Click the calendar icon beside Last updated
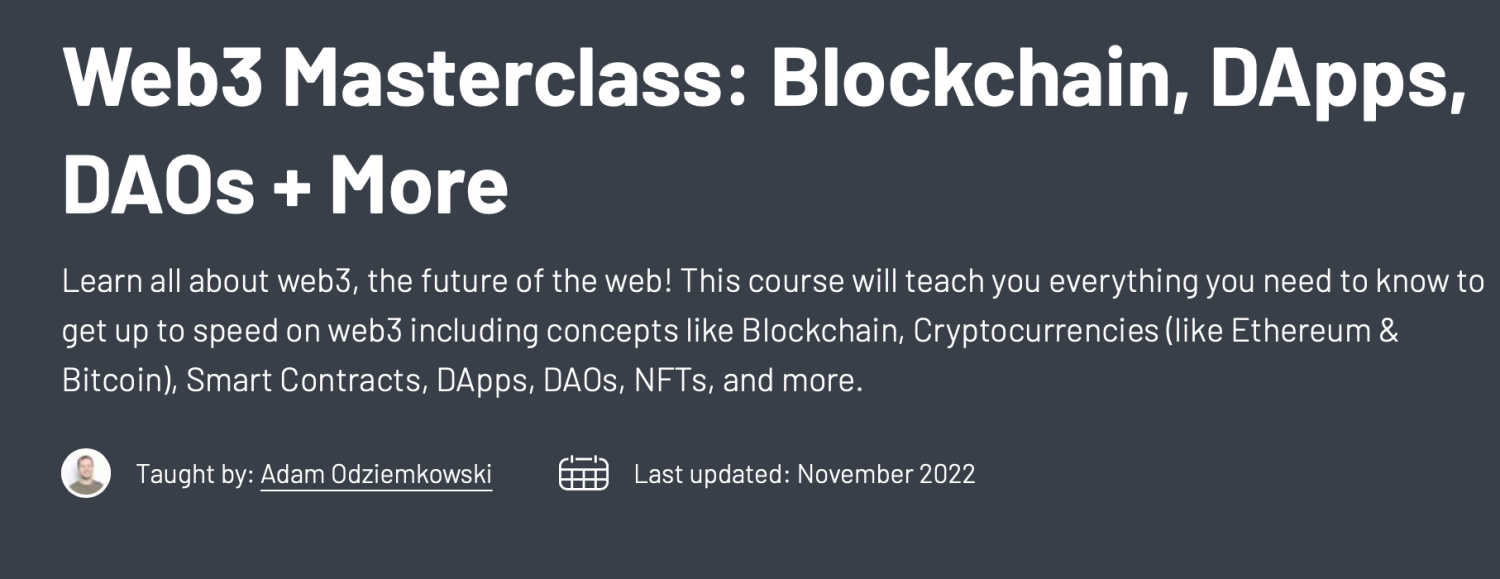The image size is (1500, 579). pos(583,473)
